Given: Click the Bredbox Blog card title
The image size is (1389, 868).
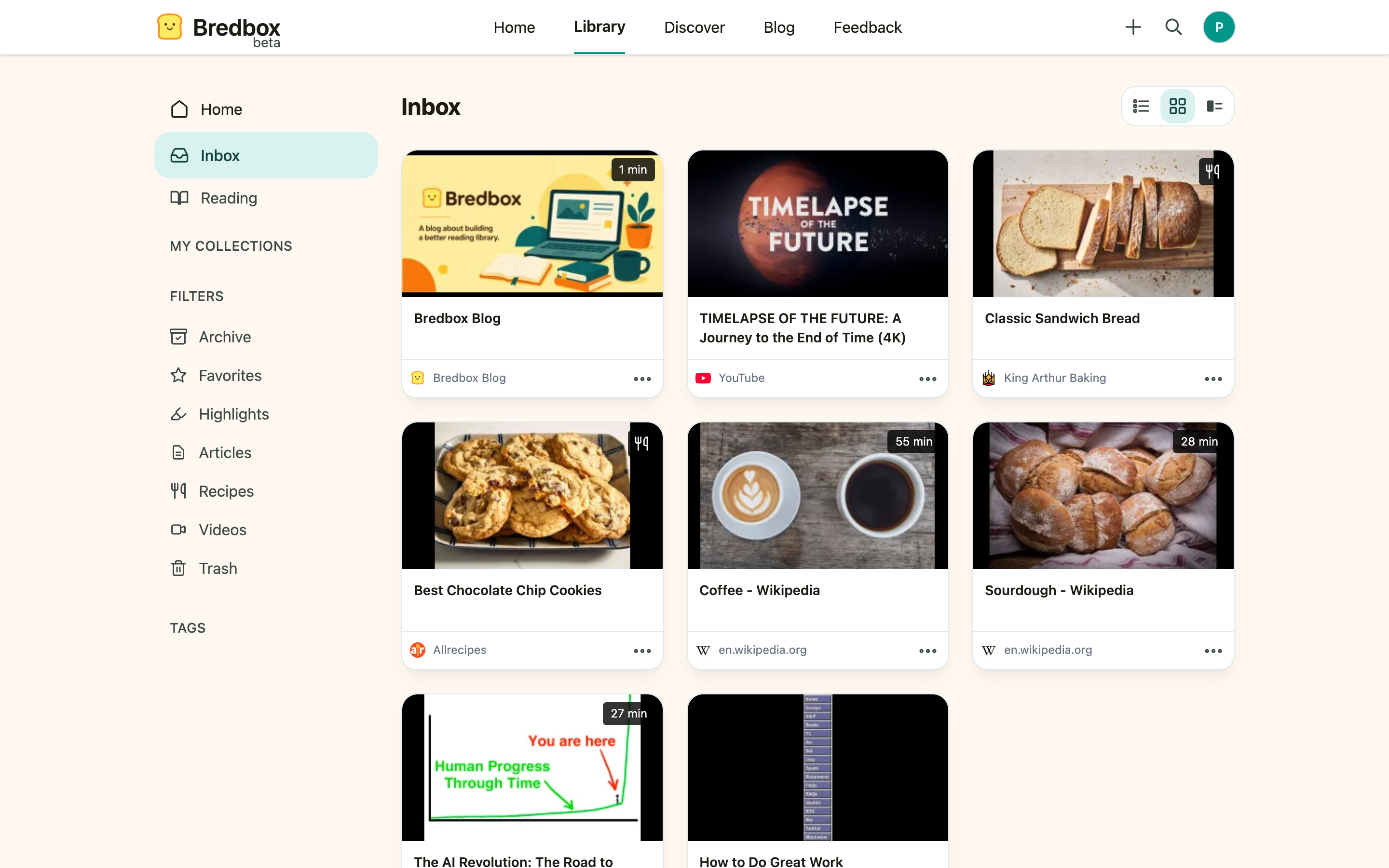Looking at the screenshot, I should pos(457,318).
